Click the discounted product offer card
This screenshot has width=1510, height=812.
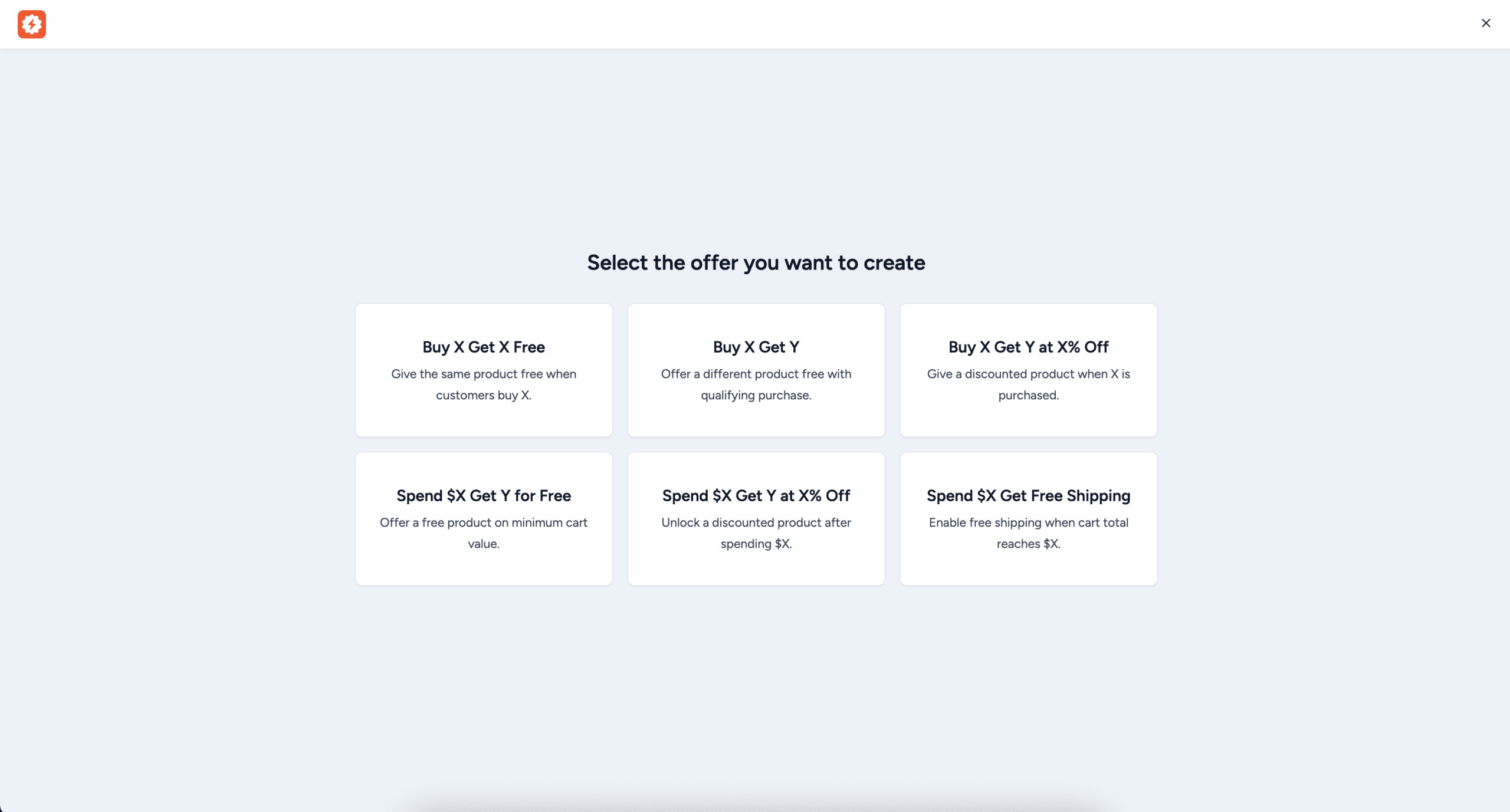pos(1028,370)
